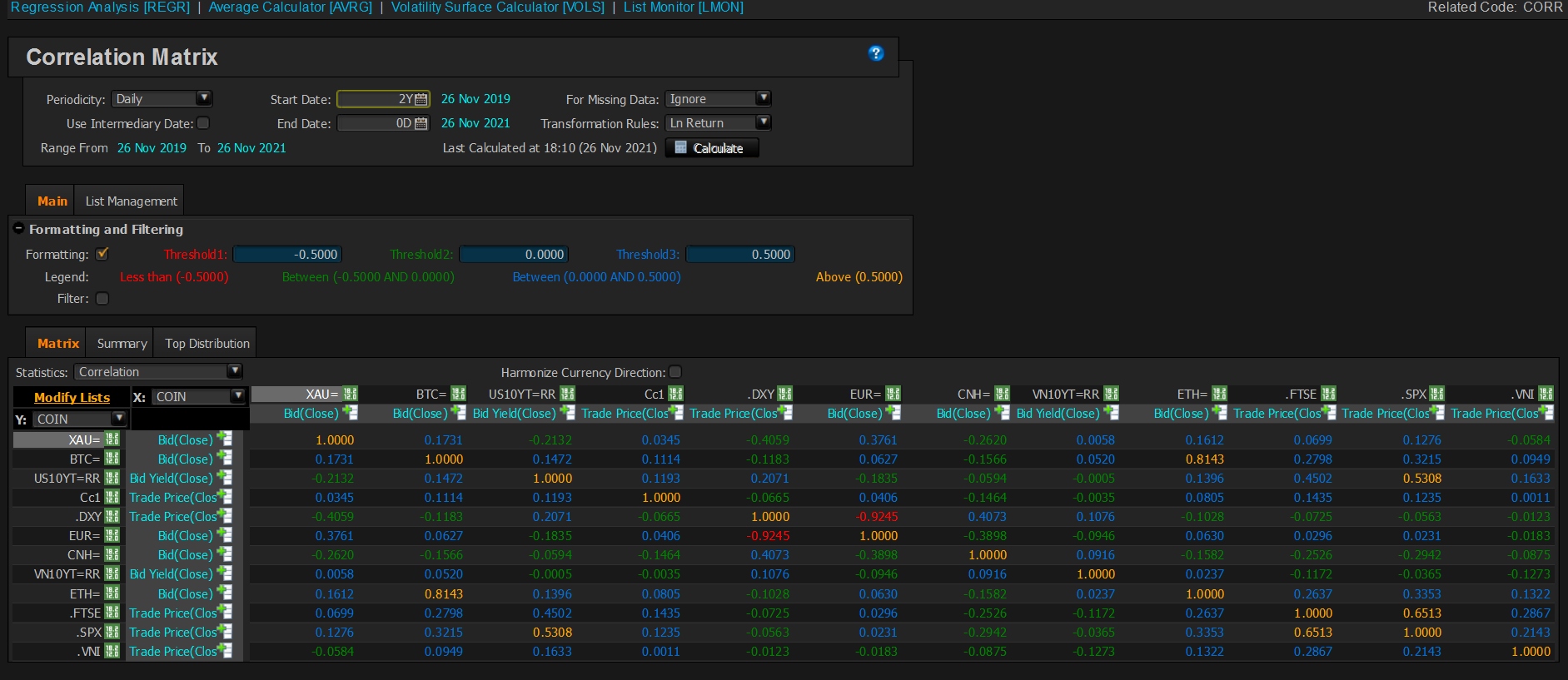This screenshot has height=680, width=1568.
Task: Open the Start Date calendar picker
Action: pyautogui.click(x=421, y=100)
